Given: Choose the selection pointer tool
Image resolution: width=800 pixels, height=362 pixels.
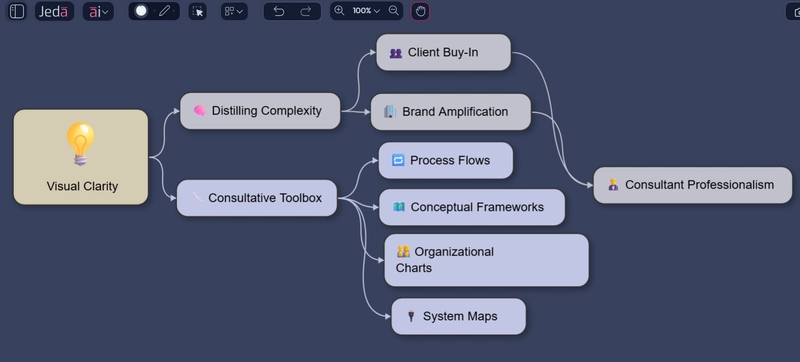Looking at the screenshot, I should point(197,11).
